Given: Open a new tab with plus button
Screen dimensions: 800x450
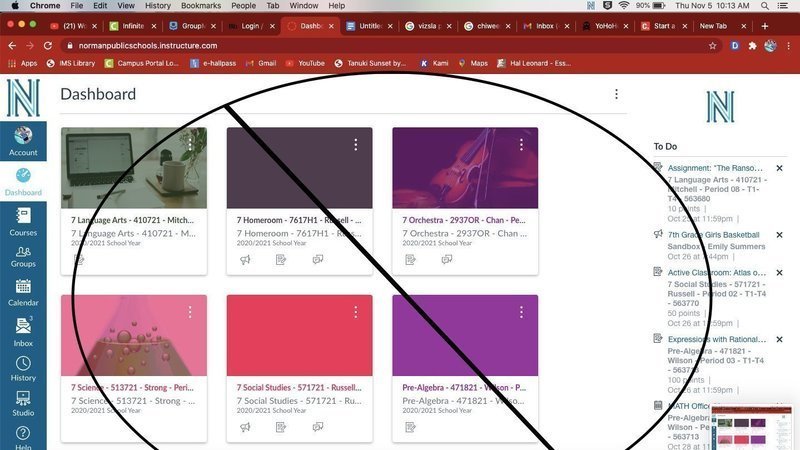Looking at the screenshot, I should tap(764, 26).
